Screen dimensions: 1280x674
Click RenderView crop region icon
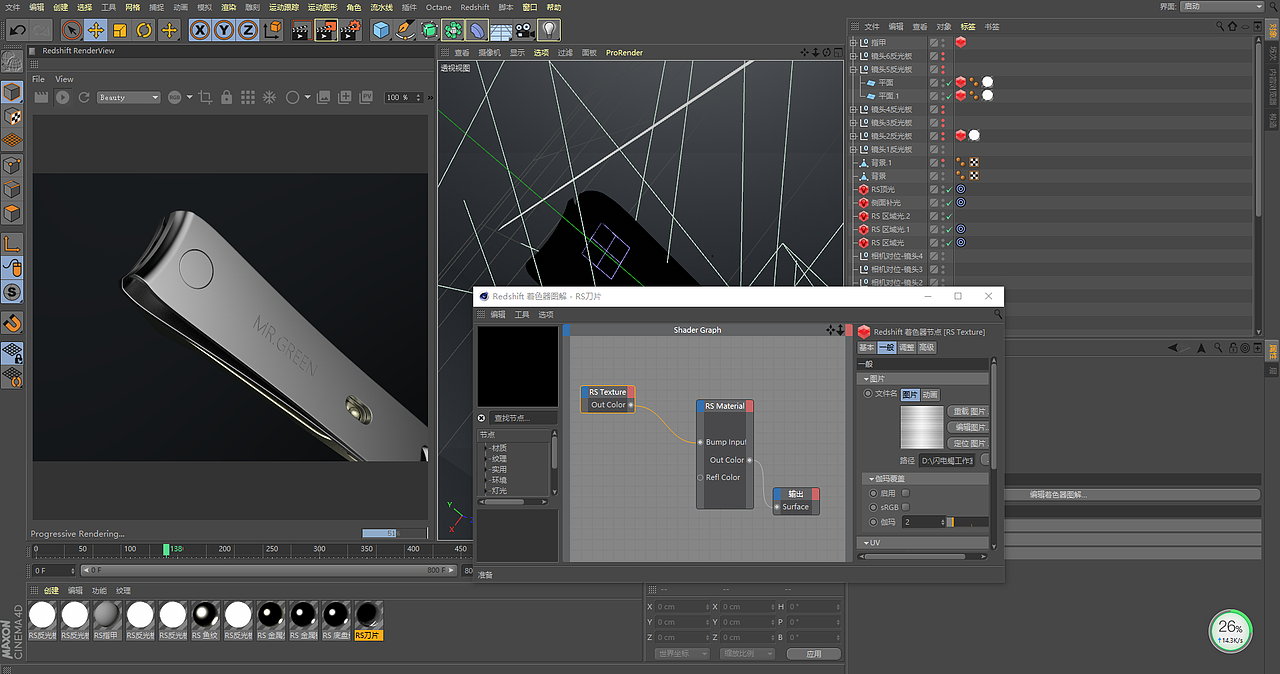(206, 97)
